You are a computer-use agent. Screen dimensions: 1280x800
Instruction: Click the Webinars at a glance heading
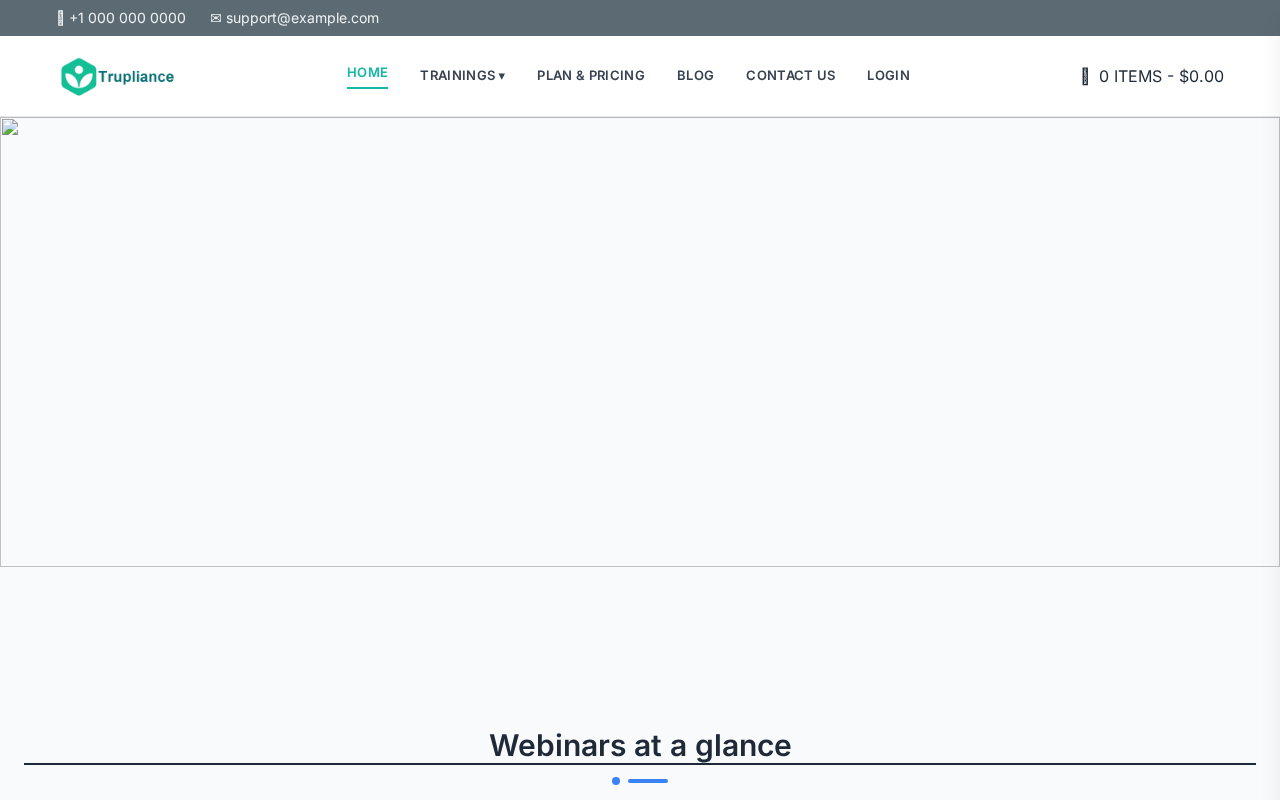point(640,745)
